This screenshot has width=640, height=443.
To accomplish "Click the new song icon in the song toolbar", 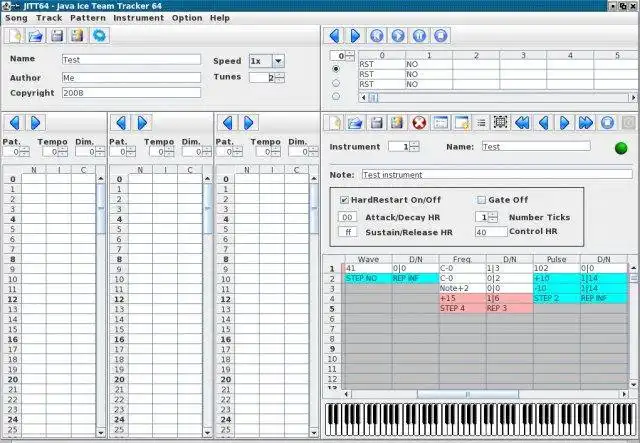I will (15, 36).
